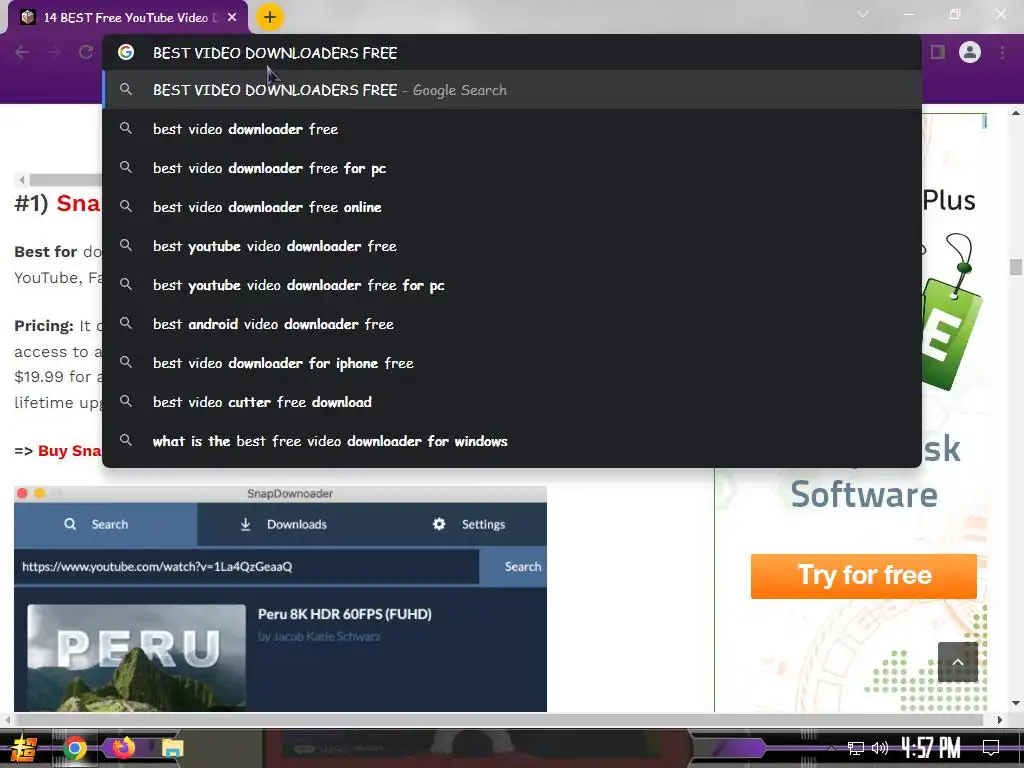The width and height of the screenshot is (1024, 768).
Task: Open the tab search dropdown chevron
Action: pos(863,14)
